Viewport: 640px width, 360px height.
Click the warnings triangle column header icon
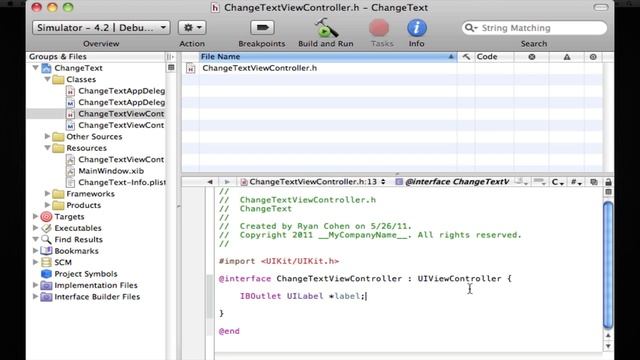[x=567, y=57]
